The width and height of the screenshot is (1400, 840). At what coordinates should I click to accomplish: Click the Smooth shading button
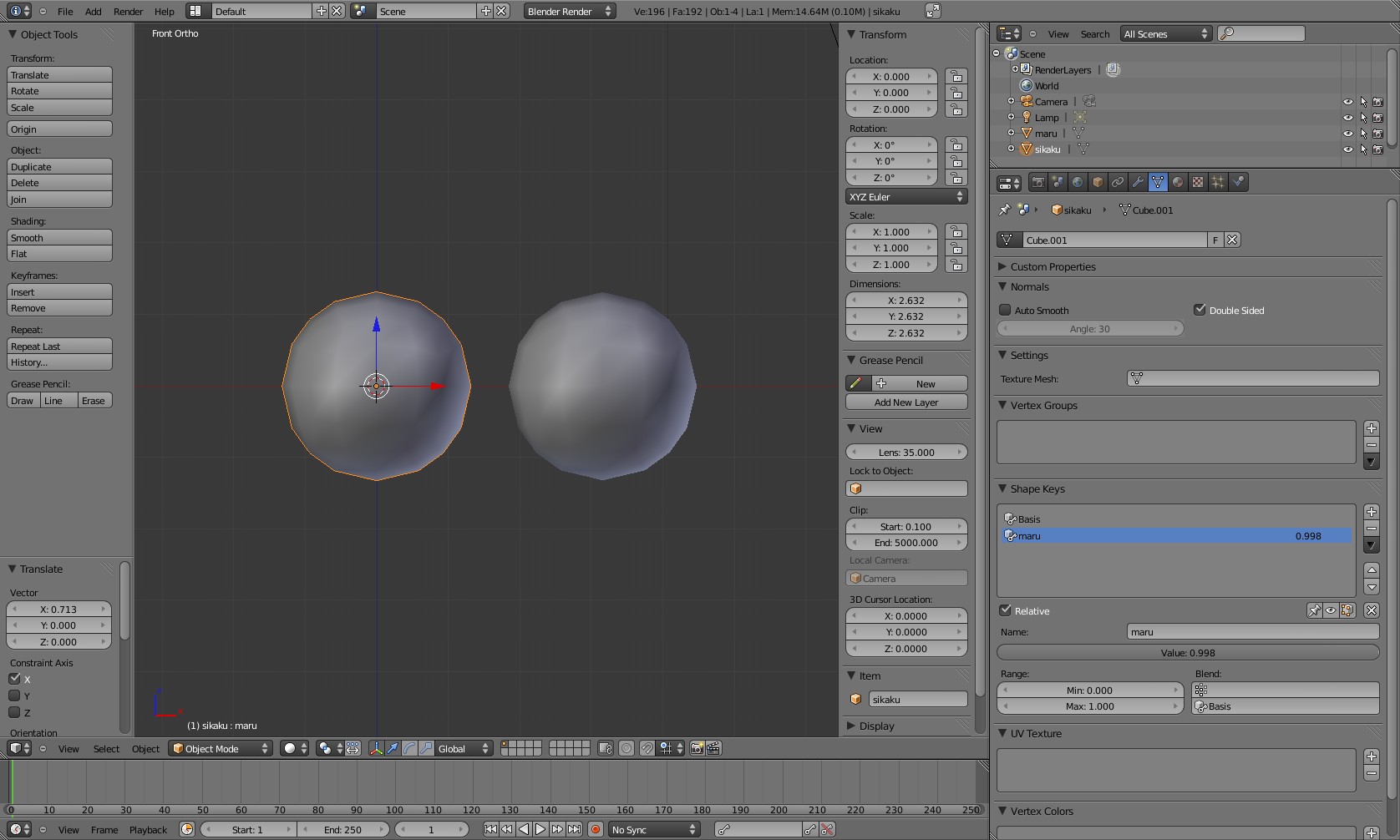tap(59, 238)
